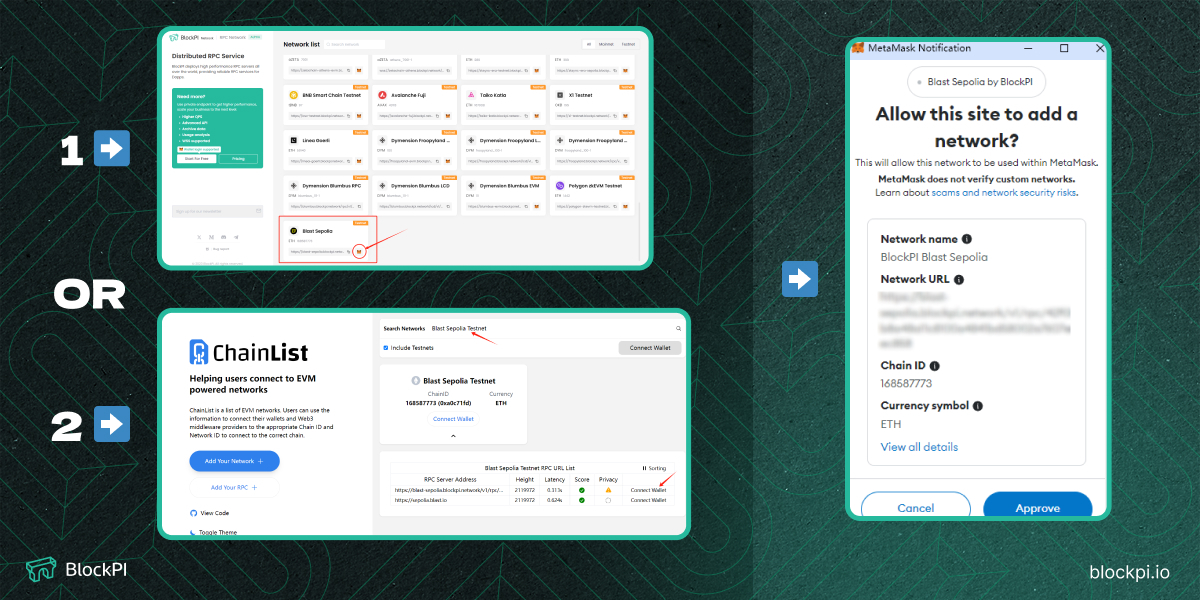1200x600 pixels.
Task: Copy the Dymension Blumbus LCD endpoint
Action: 447,207
